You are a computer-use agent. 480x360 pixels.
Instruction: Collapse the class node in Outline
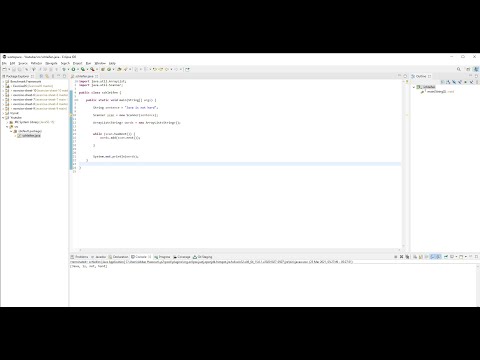[x=414, y=87]
